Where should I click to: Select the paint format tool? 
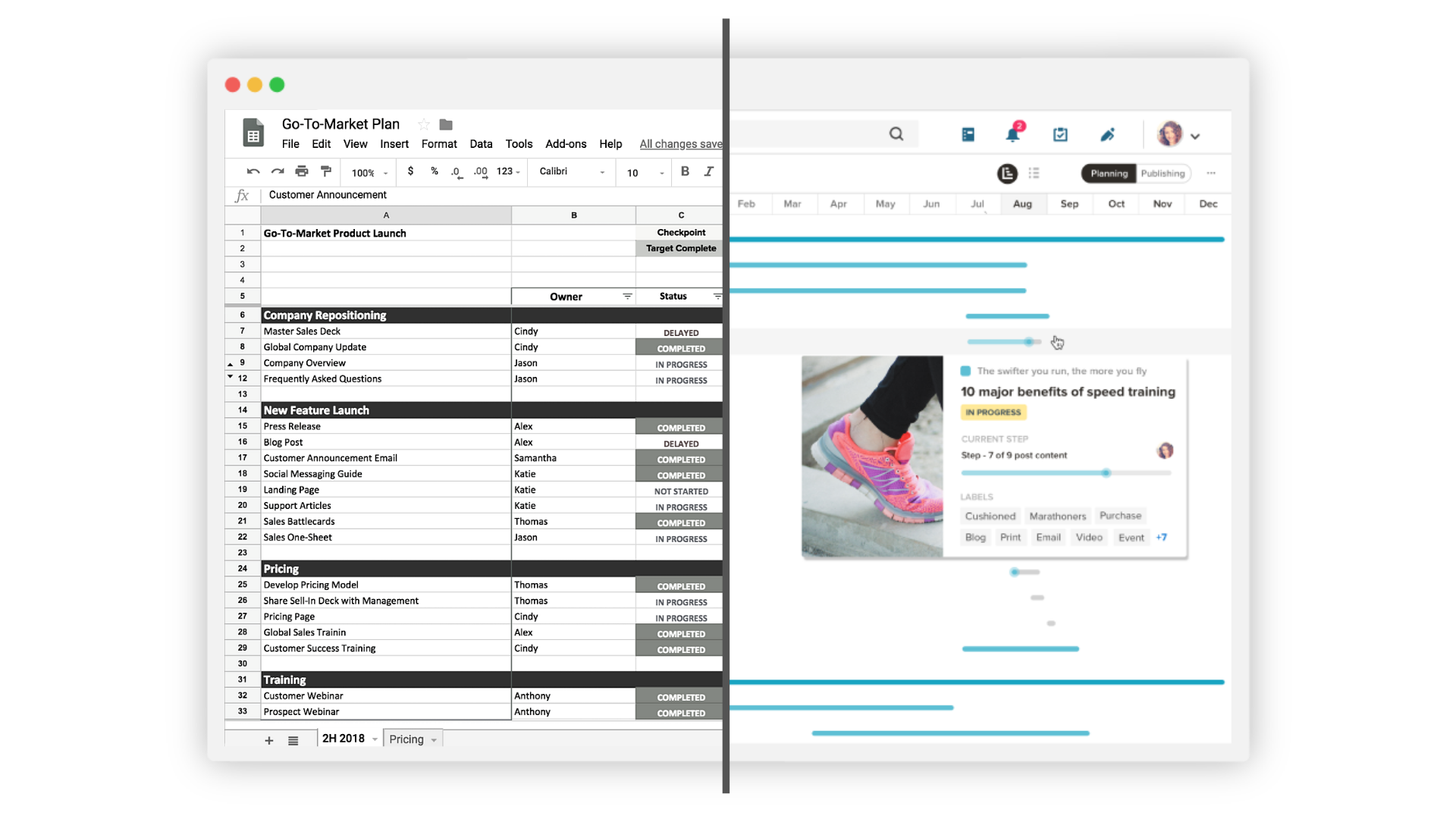pyautogui.click(x=326, y=171)
